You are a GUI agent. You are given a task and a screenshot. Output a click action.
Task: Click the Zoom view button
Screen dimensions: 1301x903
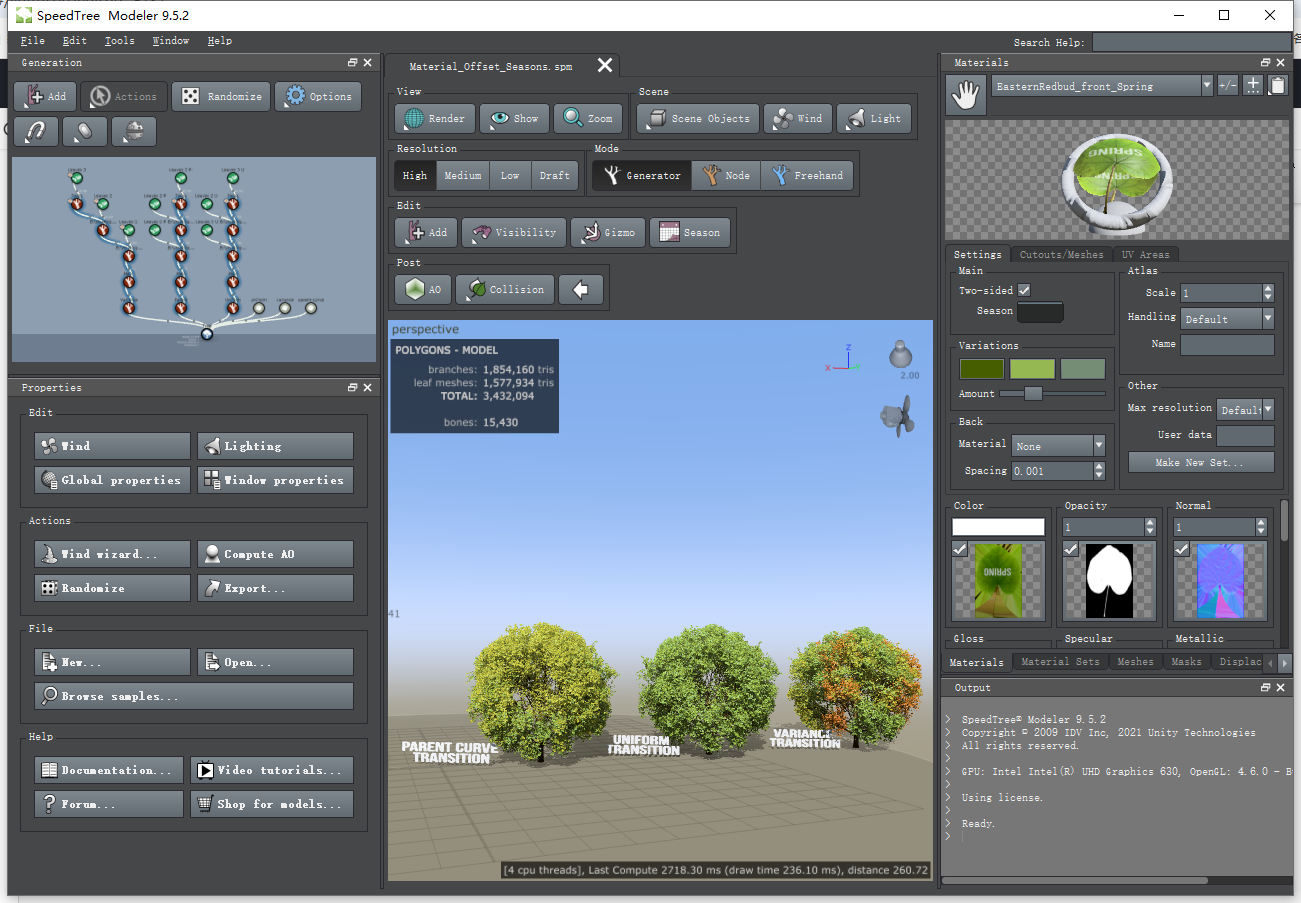(x=588, y=118)
